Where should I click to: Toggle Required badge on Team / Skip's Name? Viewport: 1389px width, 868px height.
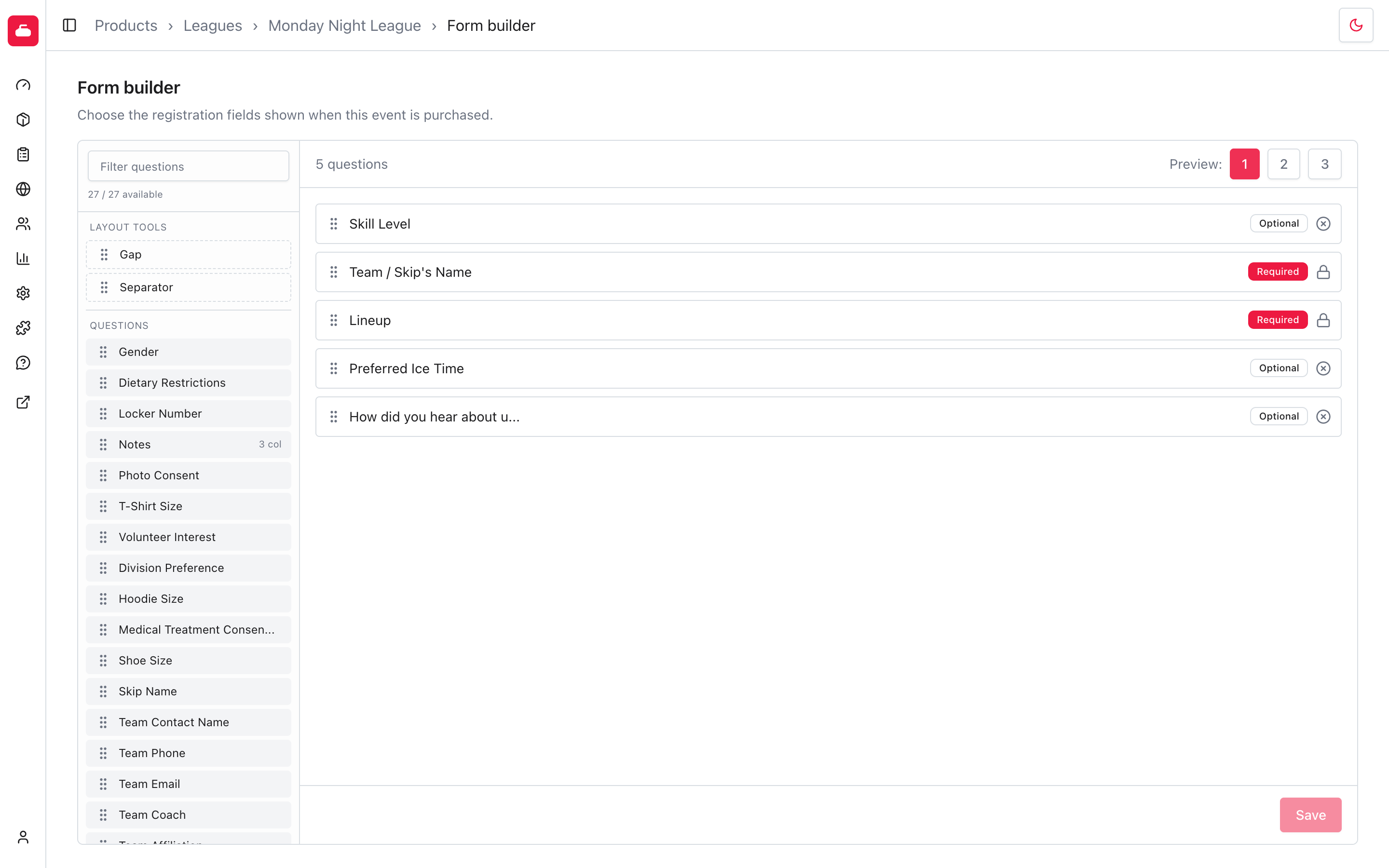[x=1278, y=271]
